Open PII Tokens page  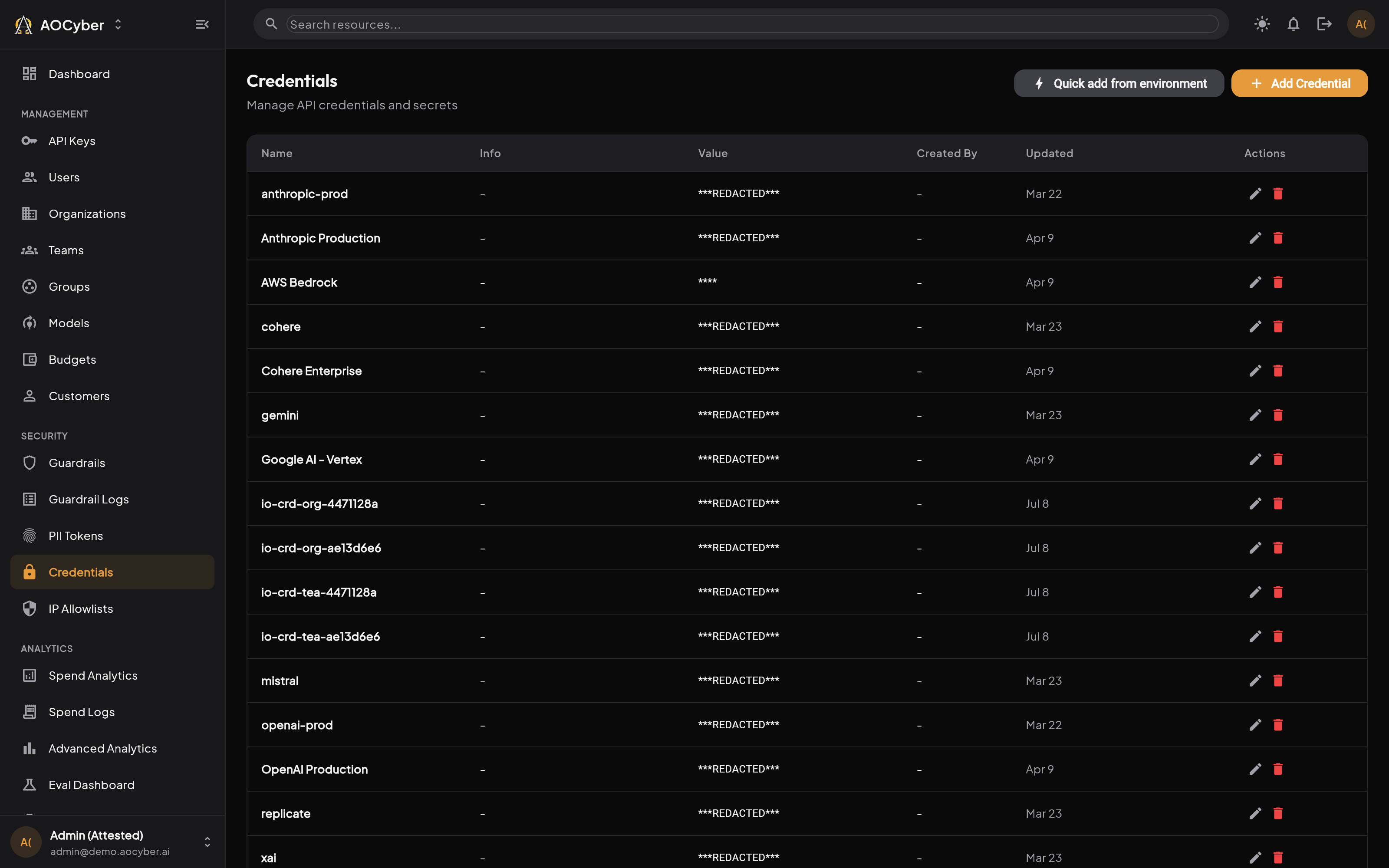[x=112, y=536]
